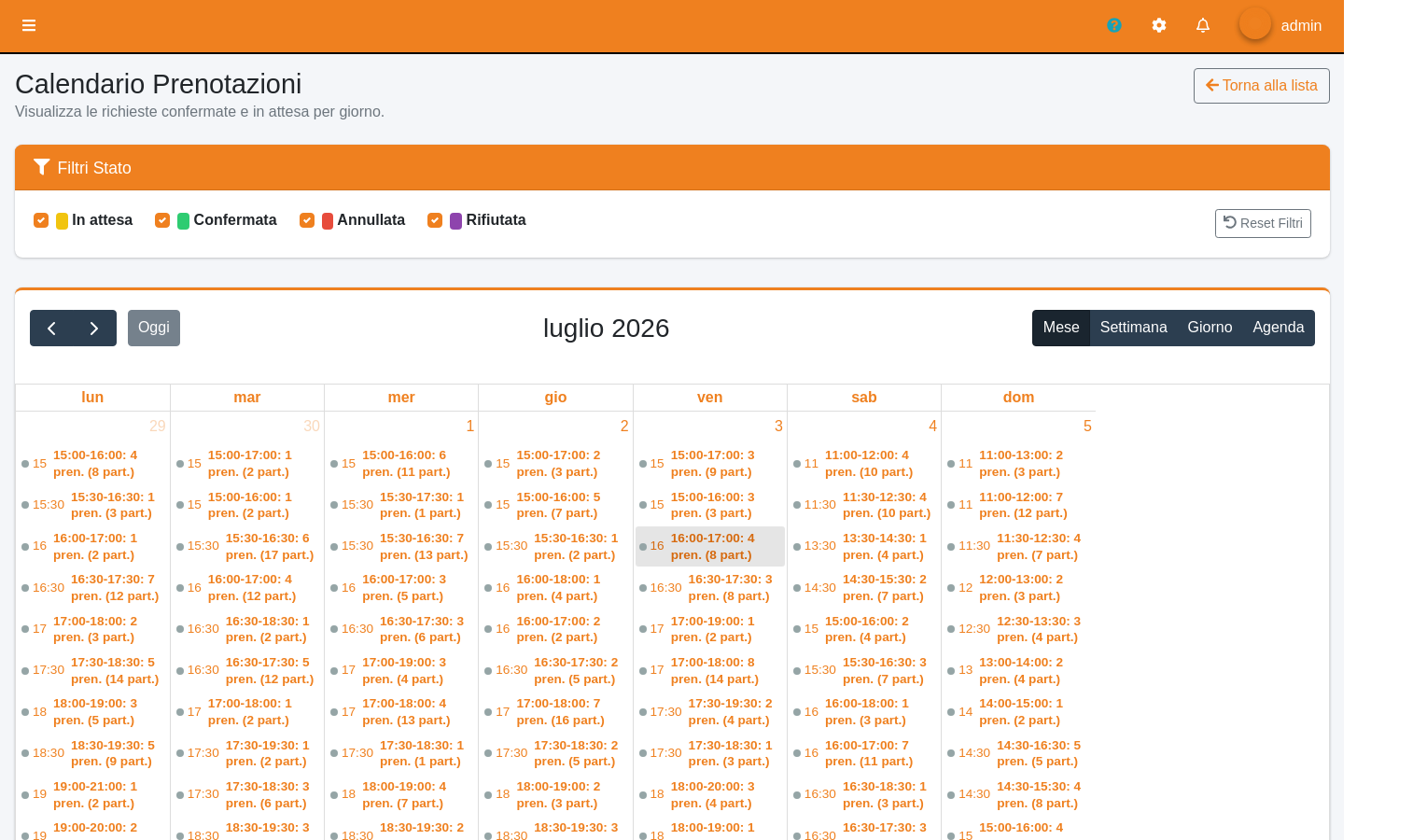
Task: Open Wednesday event 15:30-16:30: 7 pren.
Action: (401, 547)
